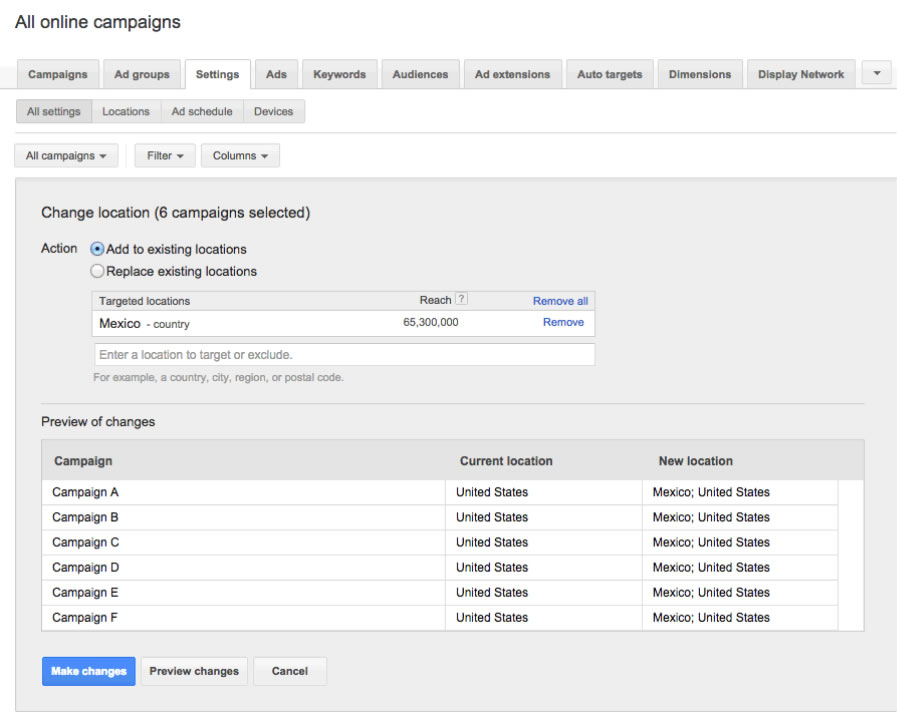This screenshot has height=719, width=897.
Task: Expand the All campaigns dropdown
Action: [x=66, y=156]
